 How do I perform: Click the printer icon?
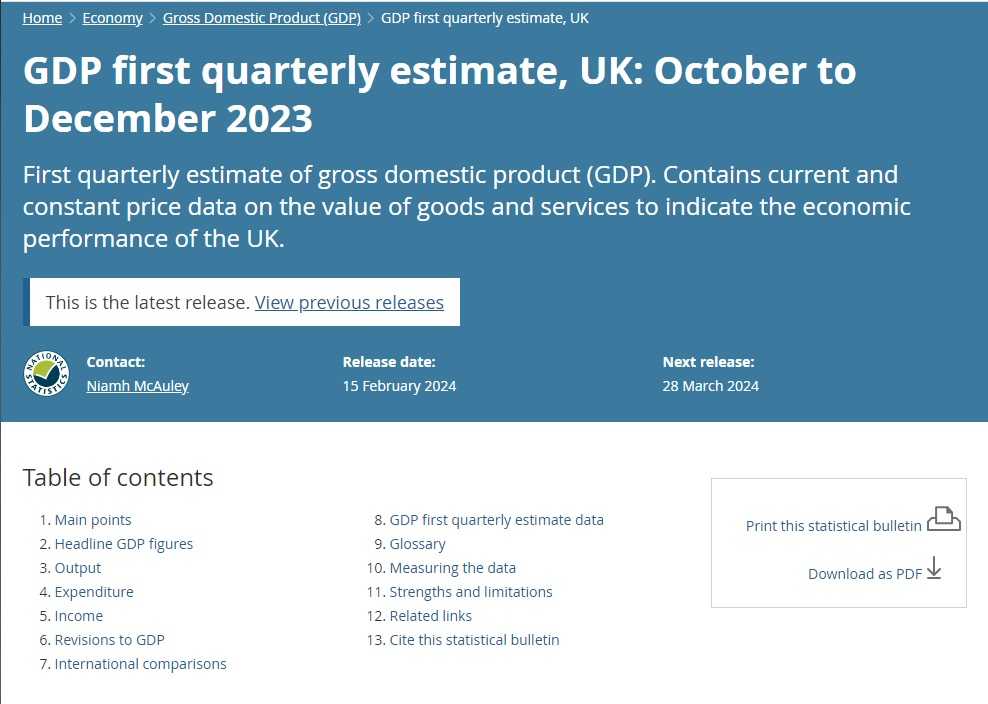point(943,520)
